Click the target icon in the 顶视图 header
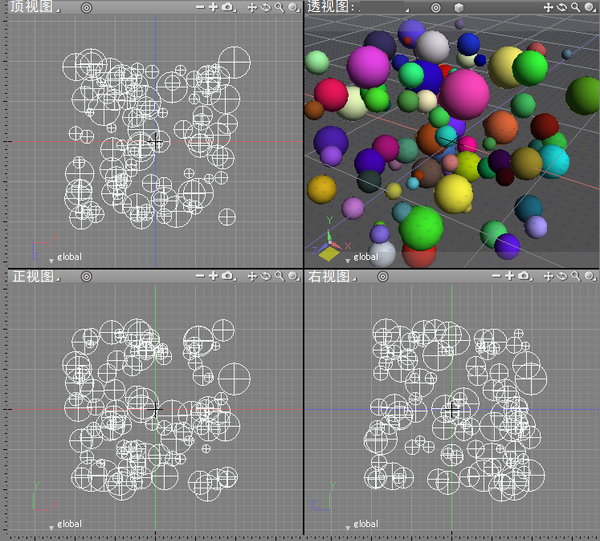The image size is (600, 541). (86, 8)
